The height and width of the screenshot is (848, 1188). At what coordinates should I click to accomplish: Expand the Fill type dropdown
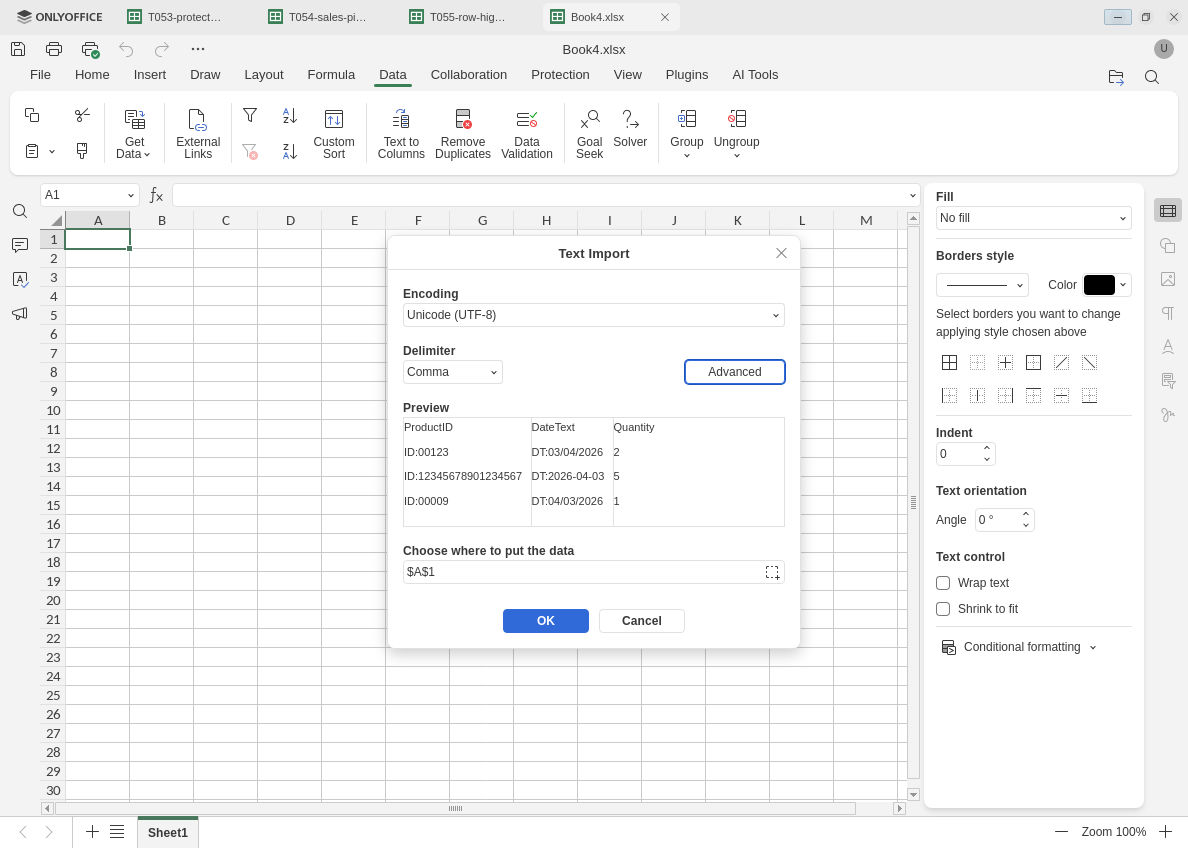tap(1033, 218)
